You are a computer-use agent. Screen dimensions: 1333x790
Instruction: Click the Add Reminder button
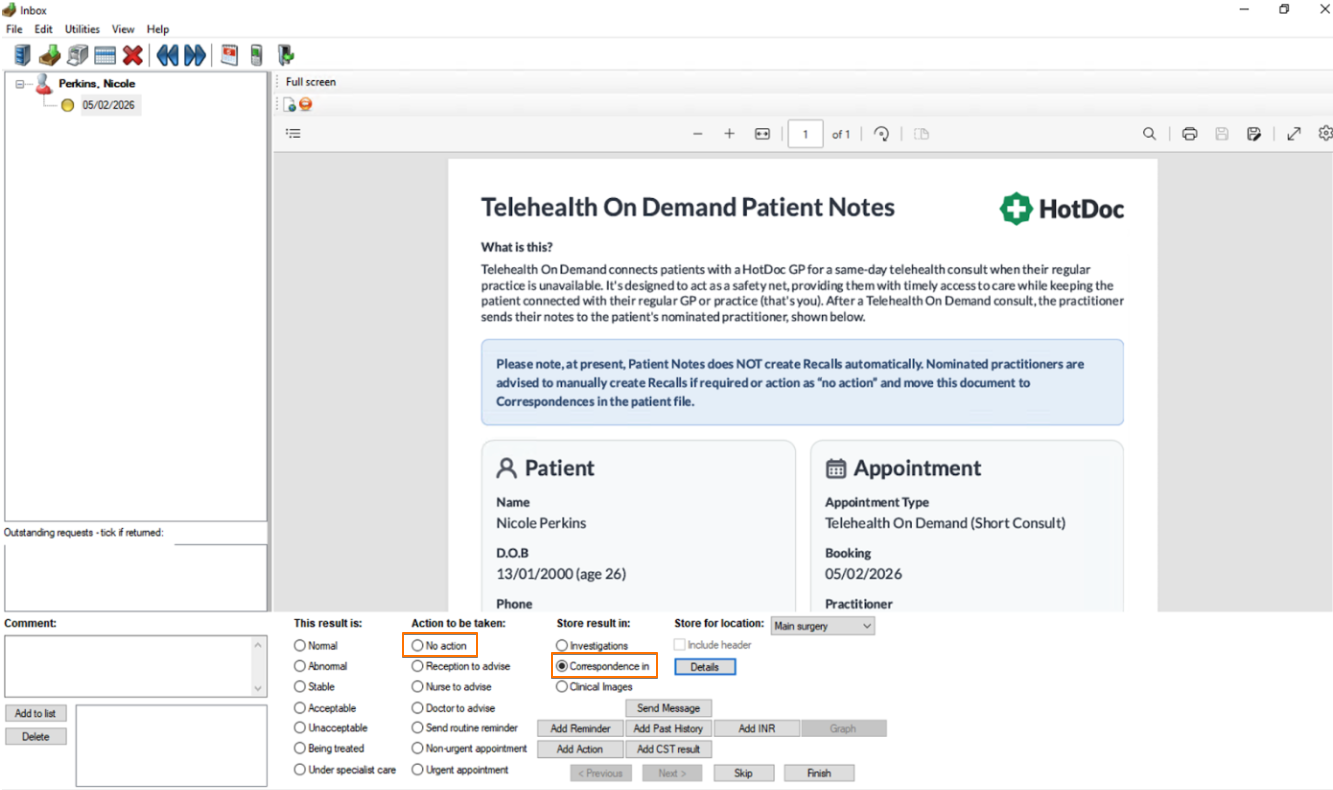pyautogui.click(x=580, y=729)
